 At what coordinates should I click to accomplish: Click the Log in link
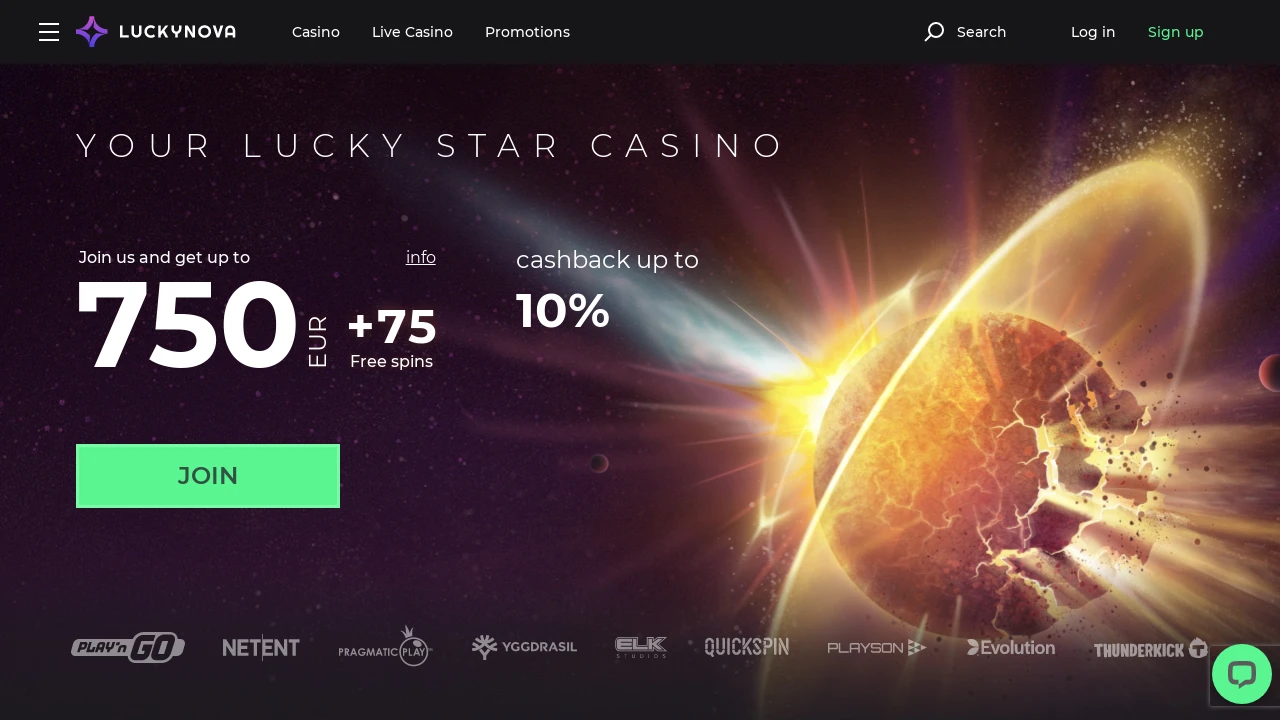click(x=1093, y=32)
